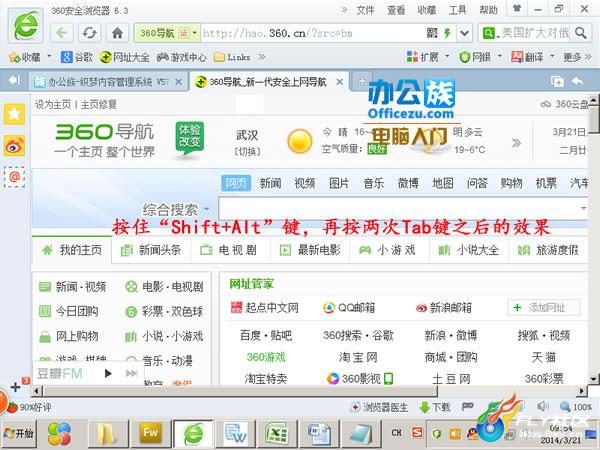Click the 添加网址 button
This screenshot has width=600, height=450.
coord(544,307)
